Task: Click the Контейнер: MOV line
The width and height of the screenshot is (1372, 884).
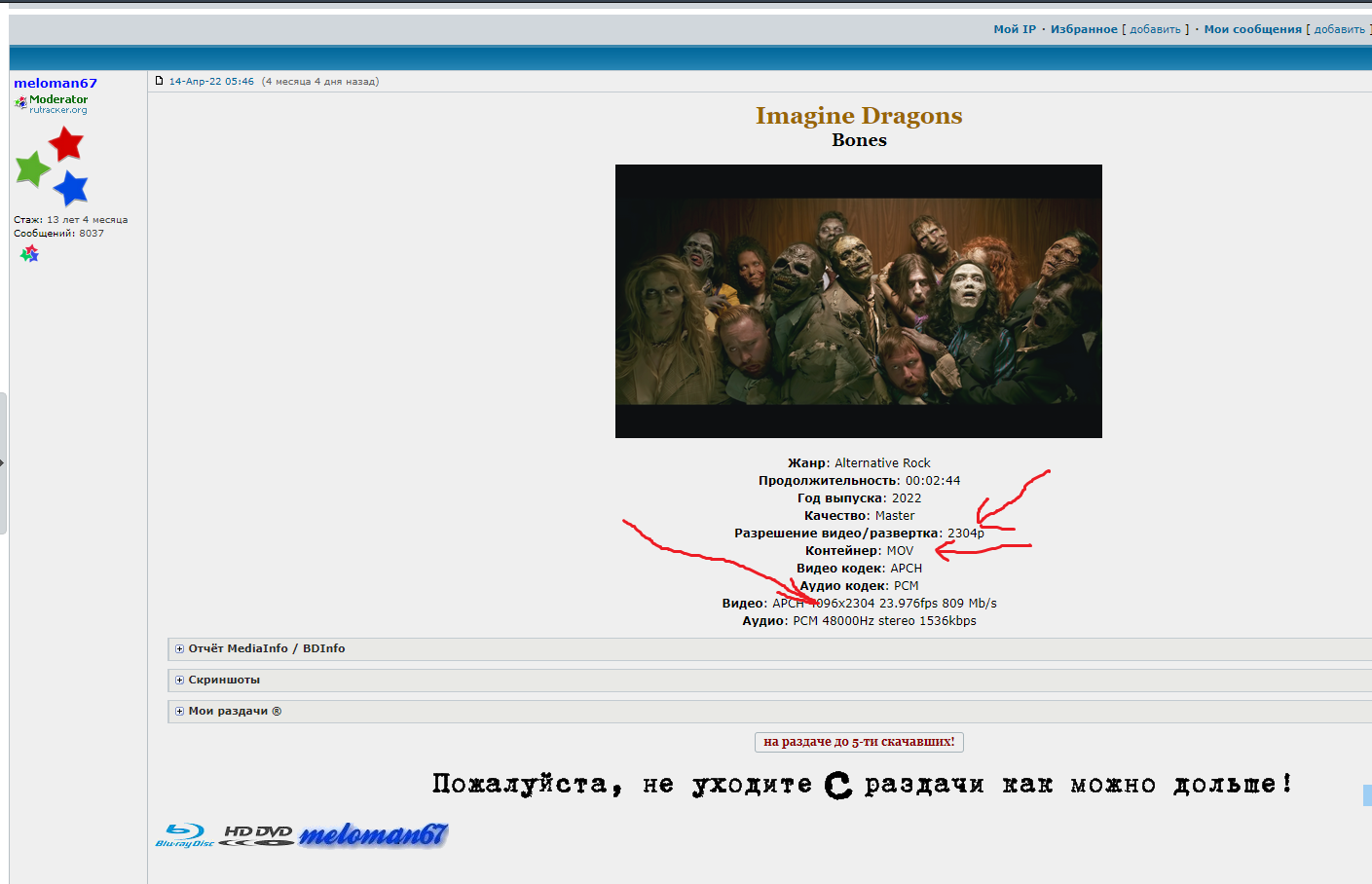Action: [x=859, y=551]
